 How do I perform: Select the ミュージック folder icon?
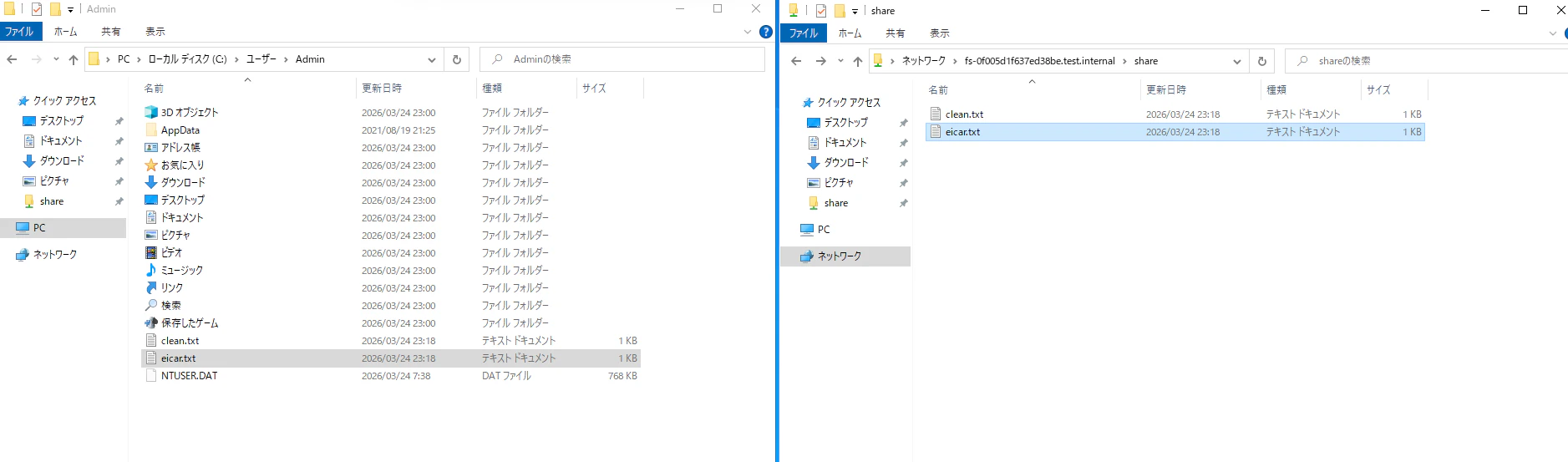coord(151,270)
